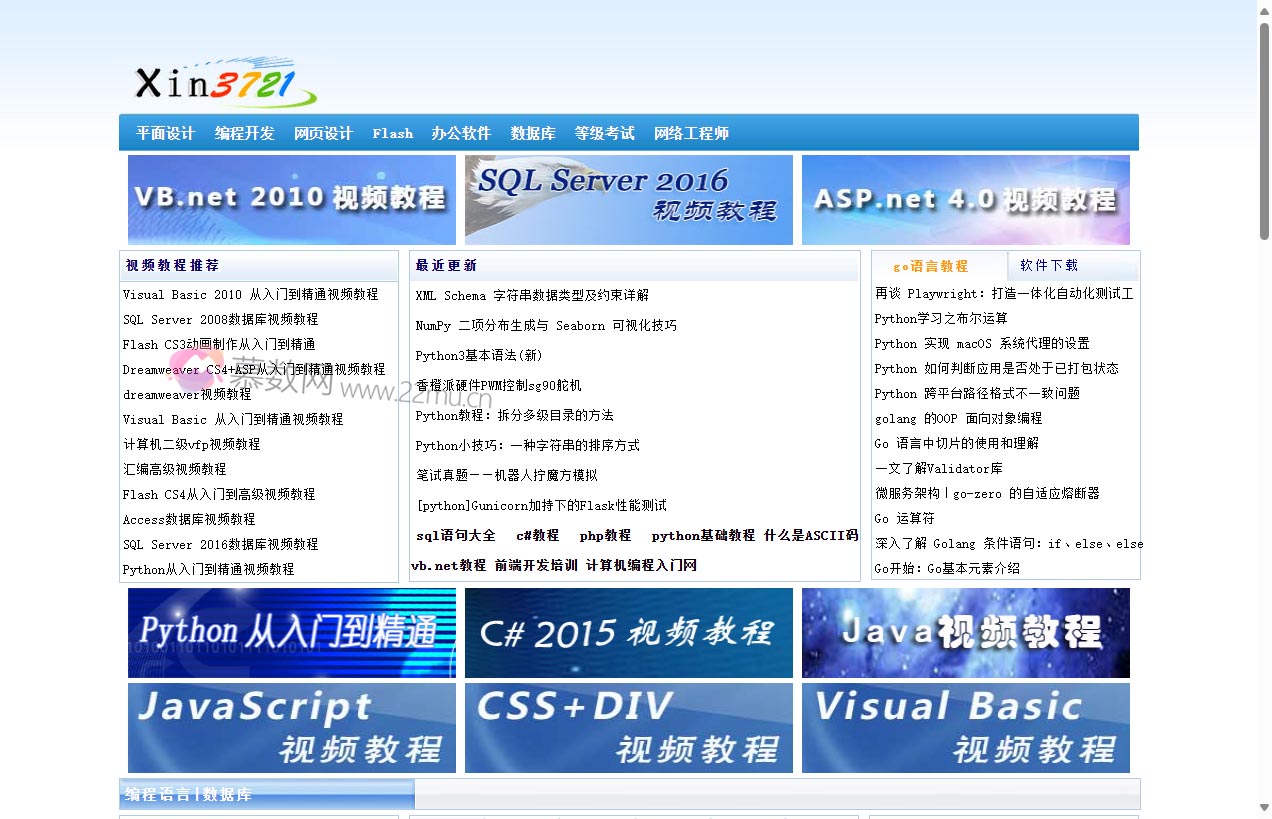Open the C# 2015 视频教程 banner
1272x819 pixels.
(x=628, y=632)
